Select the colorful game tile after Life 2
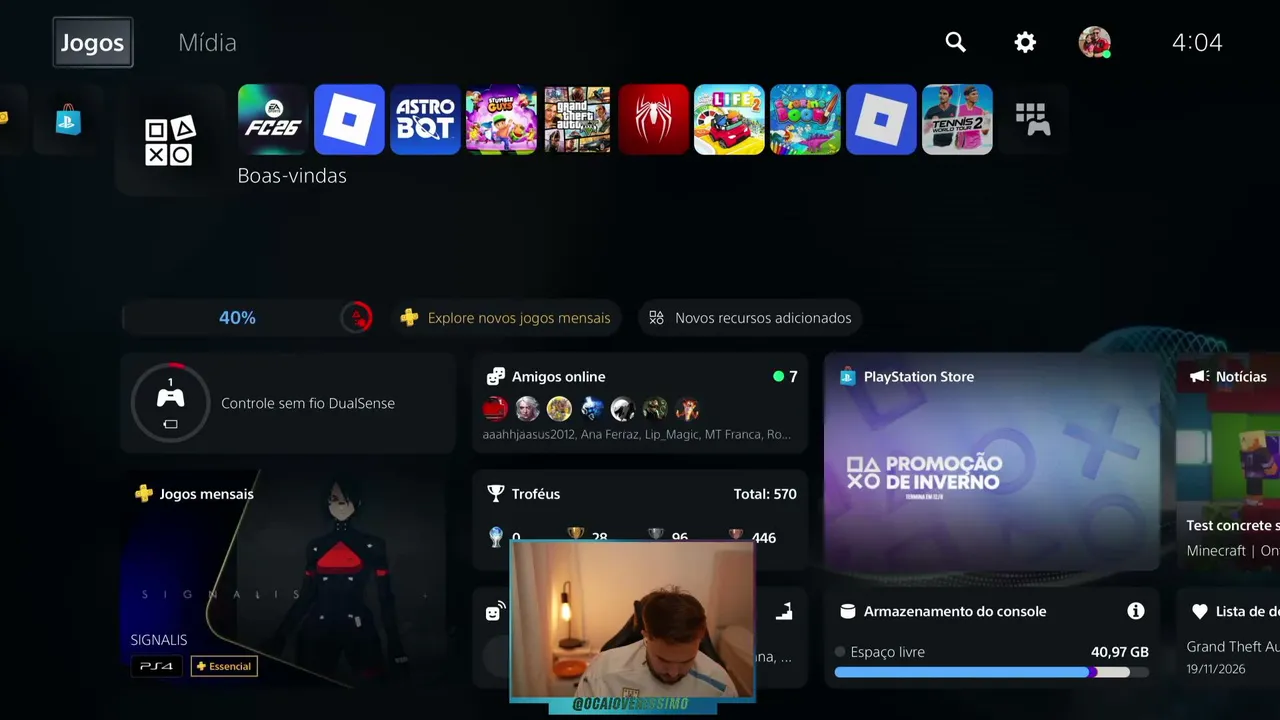The height and width of the screenshot is (720, 1280). point(805,119)
